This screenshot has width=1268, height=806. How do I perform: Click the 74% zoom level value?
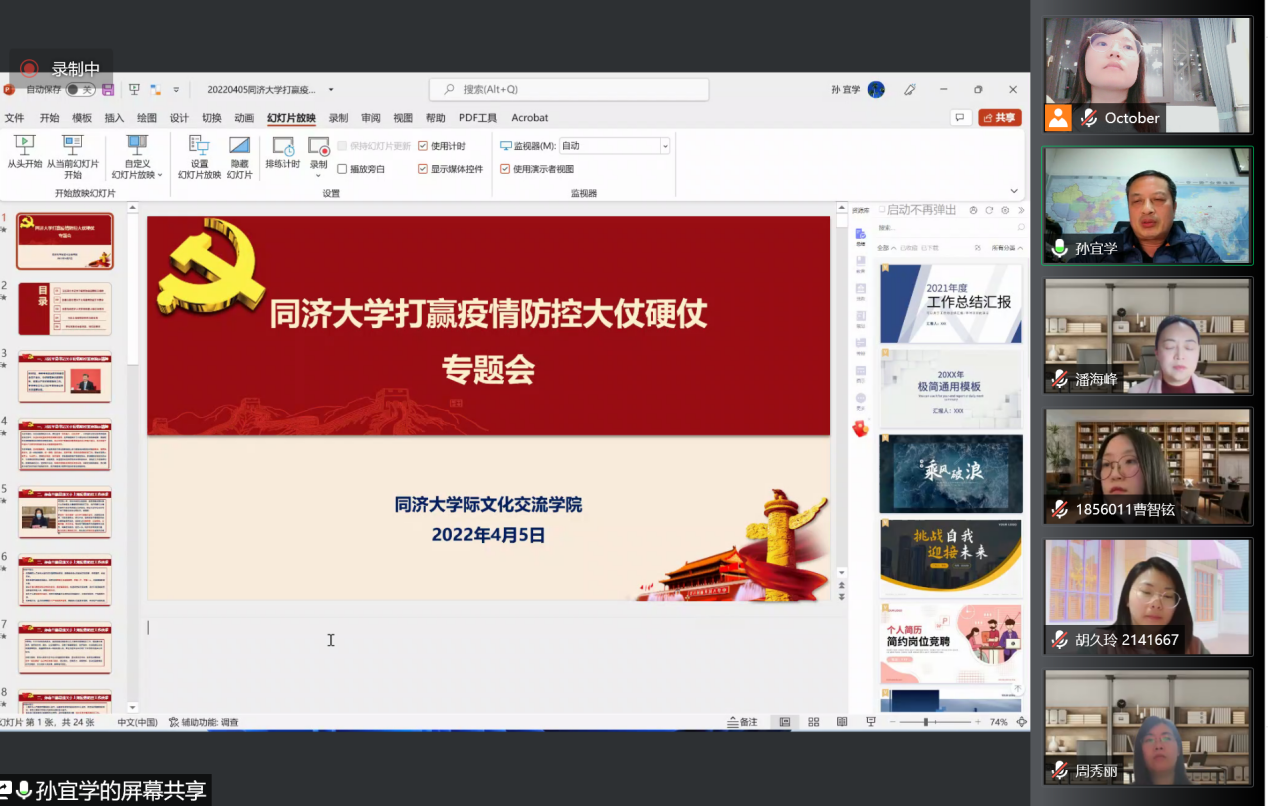[x=998, y=722]
